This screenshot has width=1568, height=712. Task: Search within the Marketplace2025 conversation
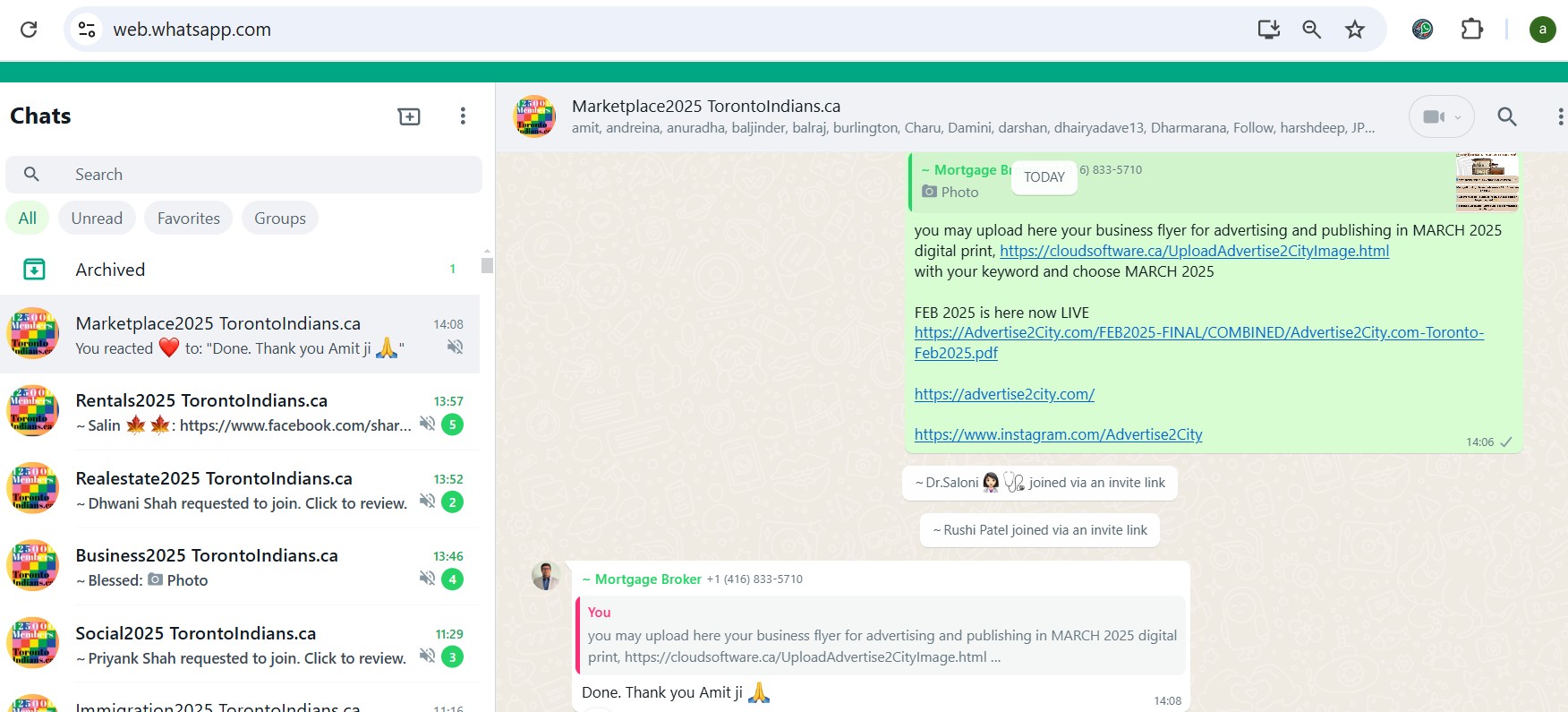[x=1507, y=117]
